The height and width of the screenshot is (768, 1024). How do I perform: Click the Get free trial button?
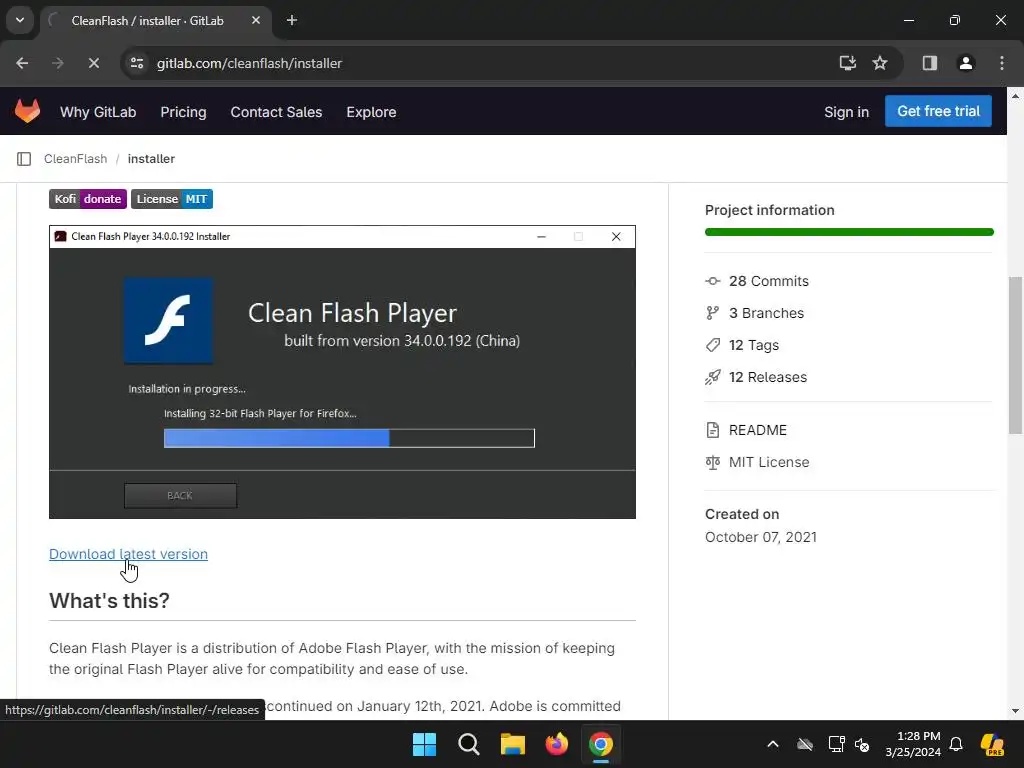938,111
